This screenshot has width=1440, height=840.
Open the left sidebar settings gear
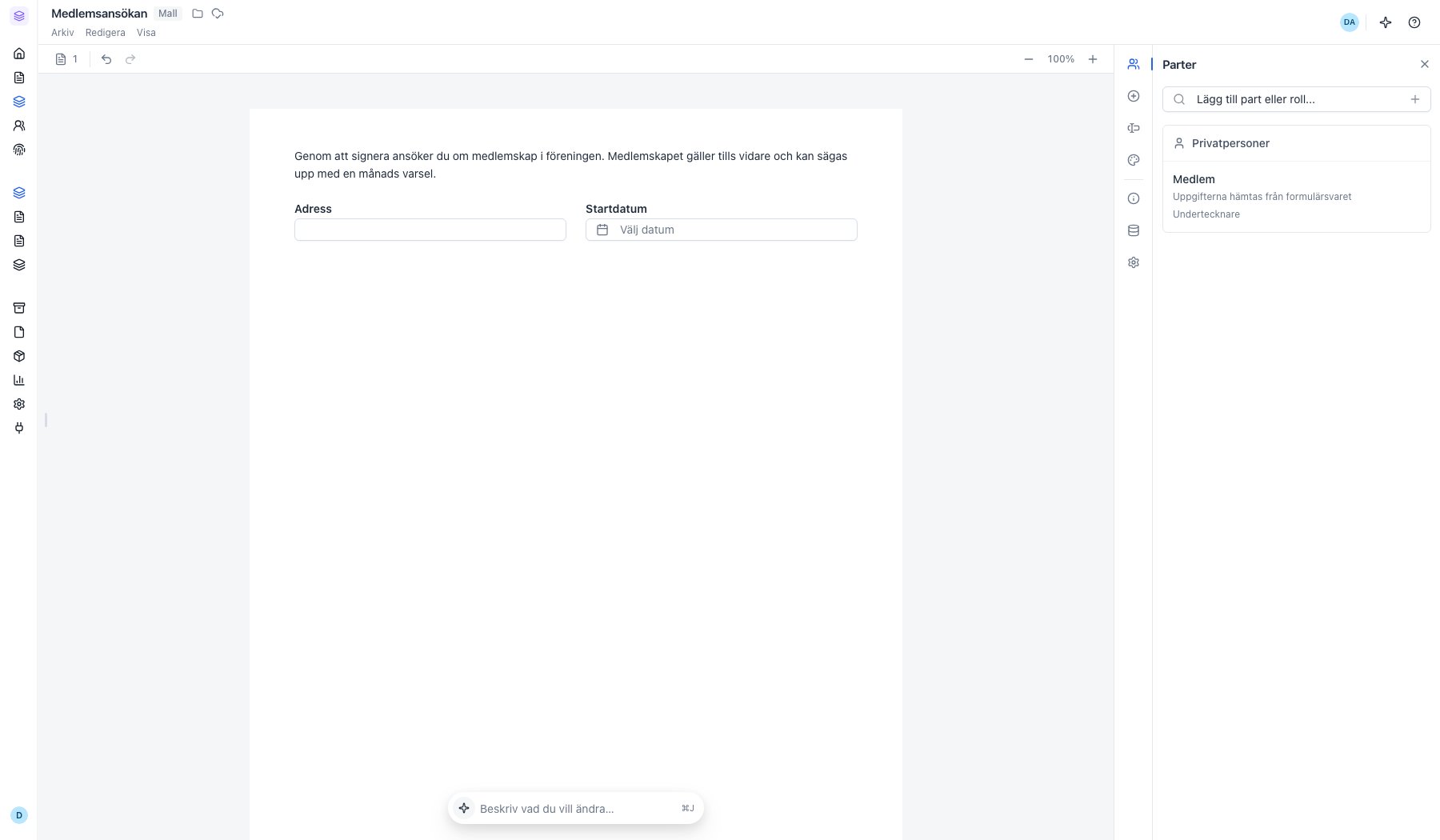(x=19, y=404)
